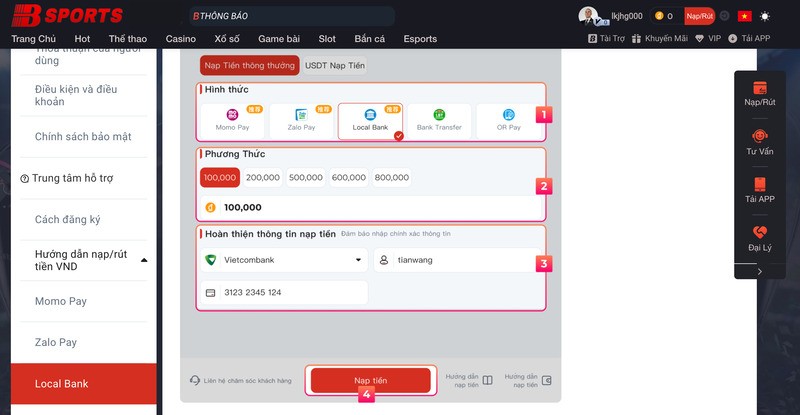Collapse Hướng dẫn nạp/rút tiền VND section

143,260
